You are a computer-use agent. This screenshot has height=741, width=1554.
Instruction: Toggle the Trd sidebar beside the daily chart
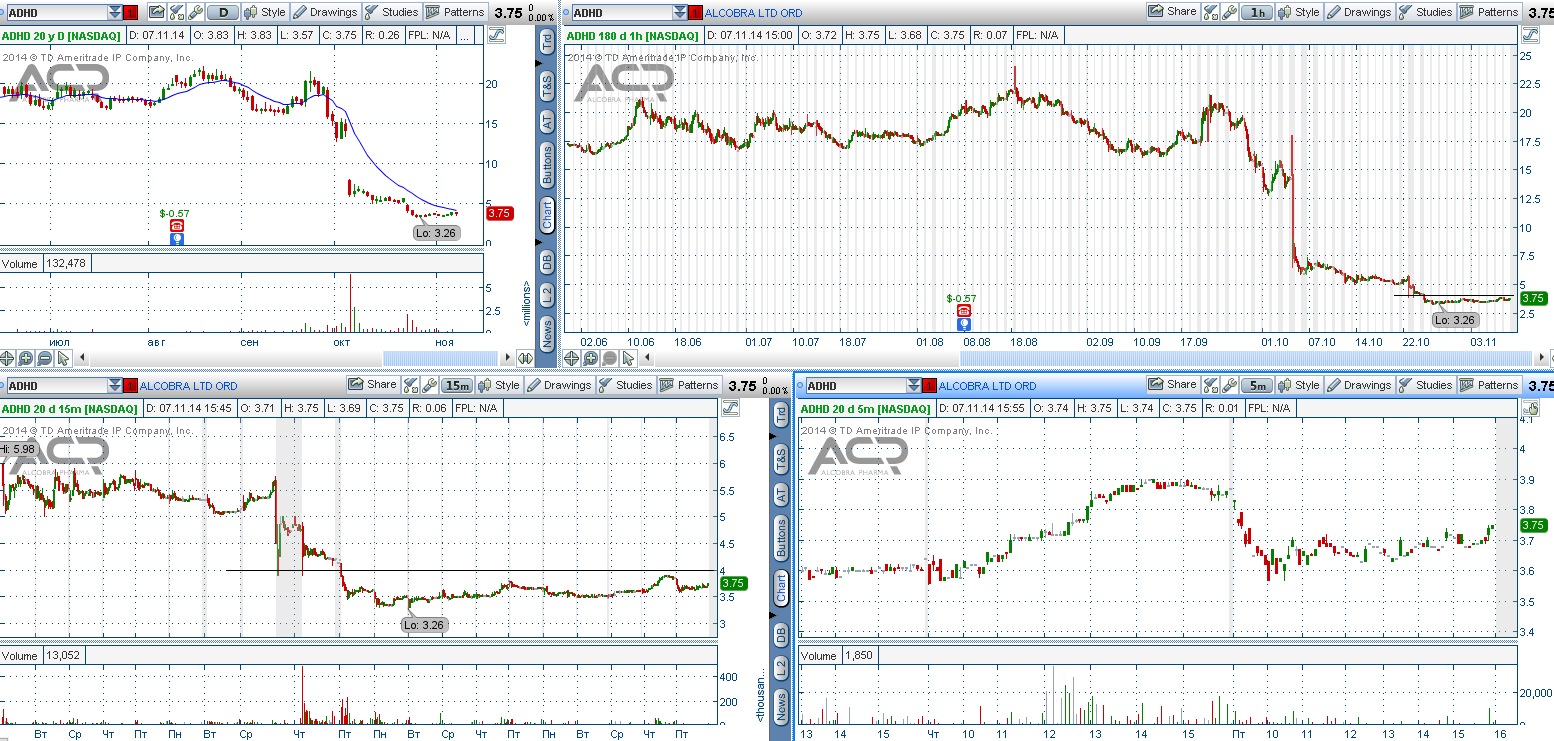pyautogui.click(x=547, y=42)
